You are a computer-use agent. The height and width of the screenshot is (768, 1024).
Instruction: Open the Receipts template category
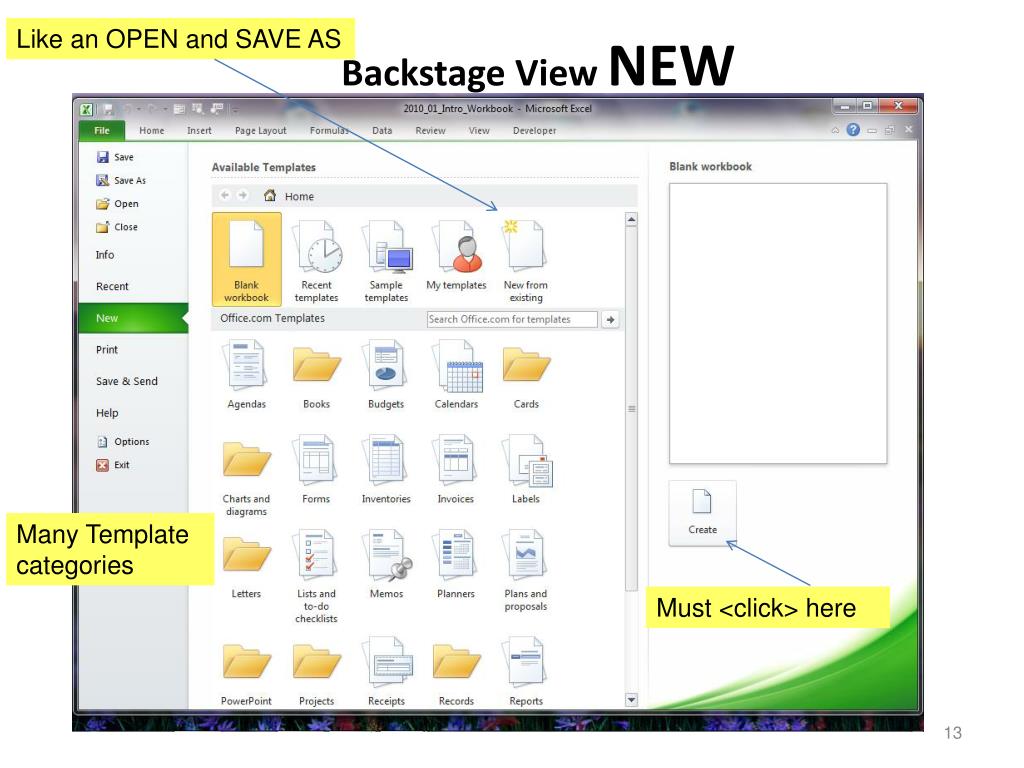pos(387,672)
